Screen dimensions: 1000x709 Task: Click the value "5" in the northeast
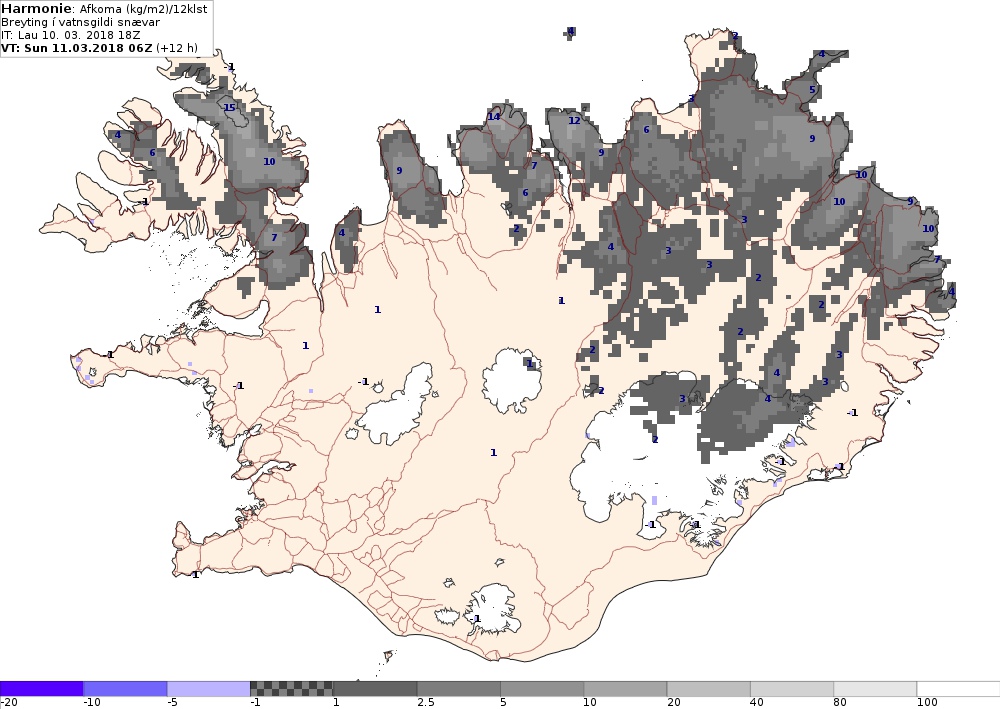click(x=812, y=89)
